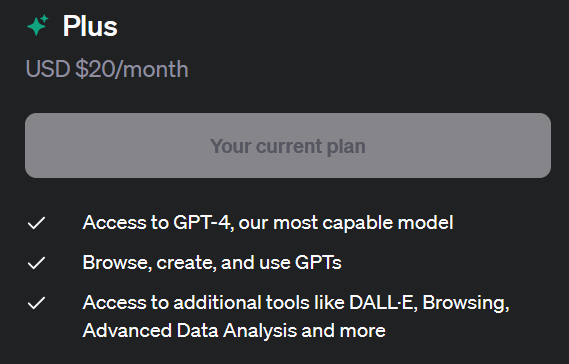The image size is (569, 364).
Task: Click the USD currency label
Action: [48, 69]
